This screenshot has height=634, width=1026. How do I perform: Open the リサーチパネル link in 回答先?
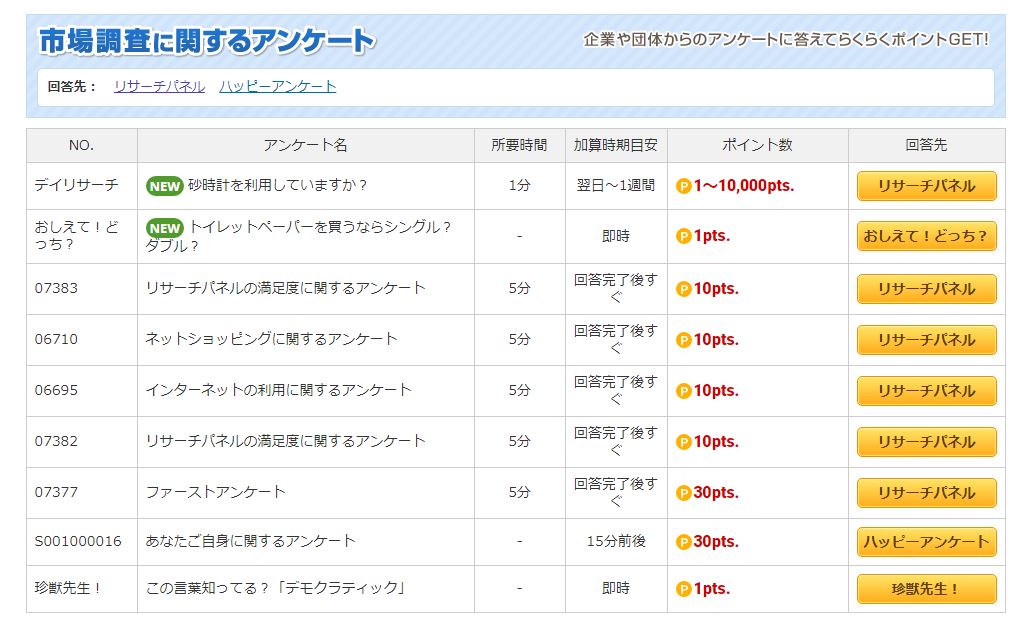click(x=159, y=86)
